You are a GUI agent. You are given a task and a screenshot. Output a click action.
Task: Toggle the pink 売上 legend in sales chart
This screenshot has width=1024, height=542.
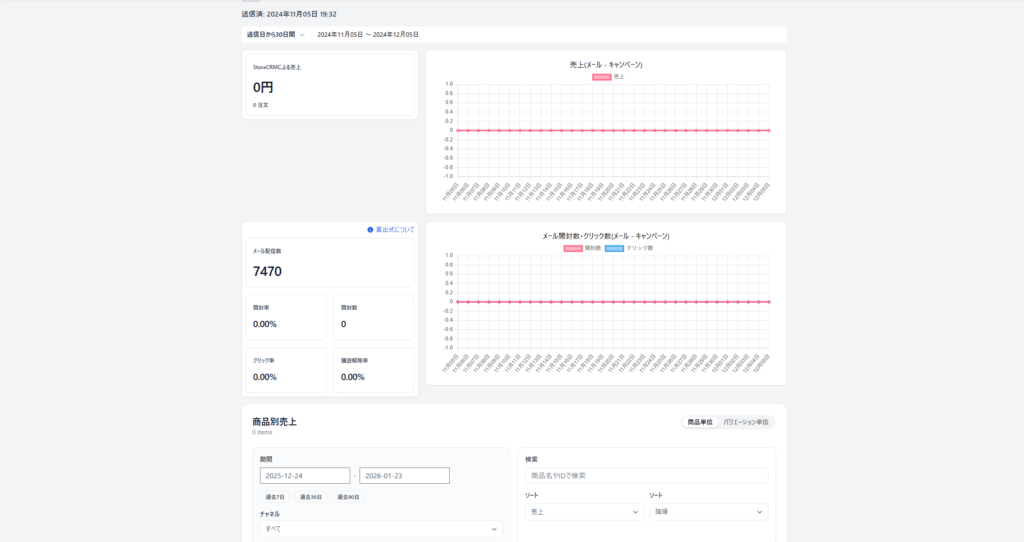click(601, 76)
